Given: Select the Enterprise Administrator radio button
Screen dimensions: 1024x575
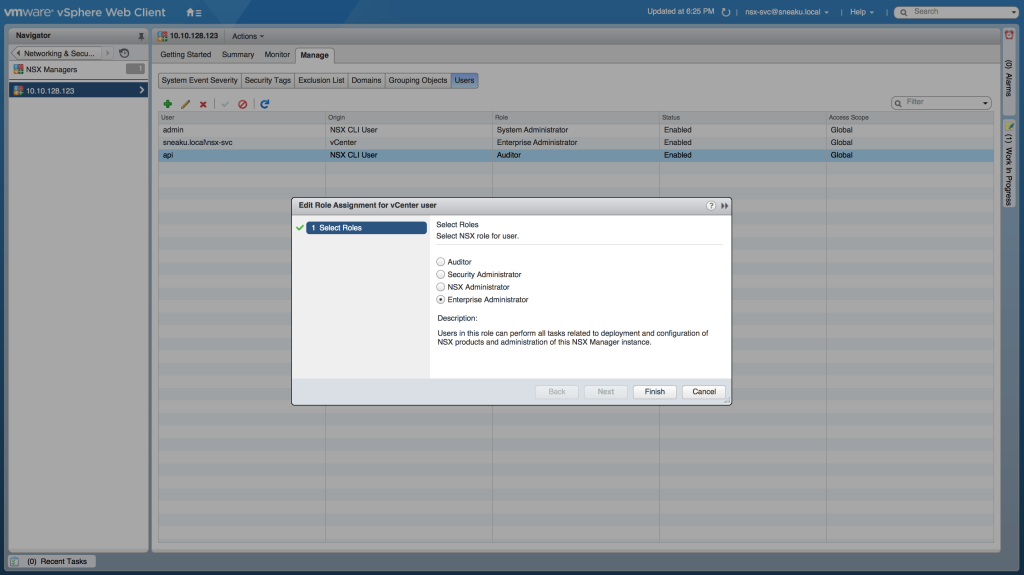Looking at the screenshot, I should [441, 299].
